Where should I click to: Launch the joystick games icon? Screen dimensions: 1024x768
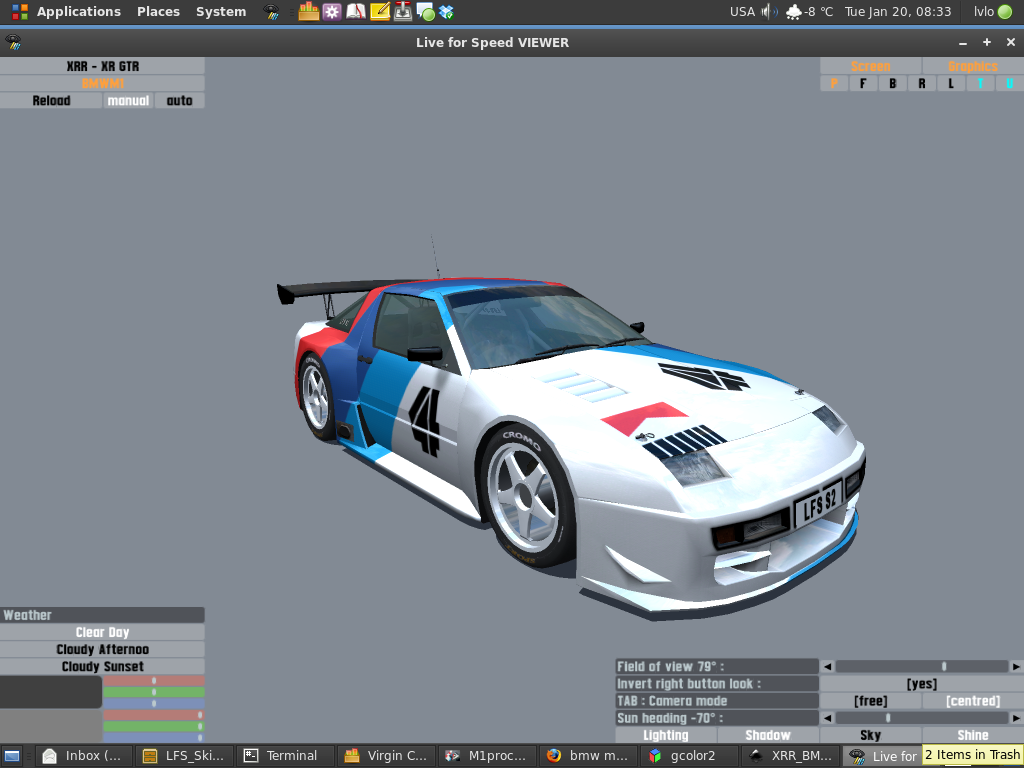click(403, 12)
